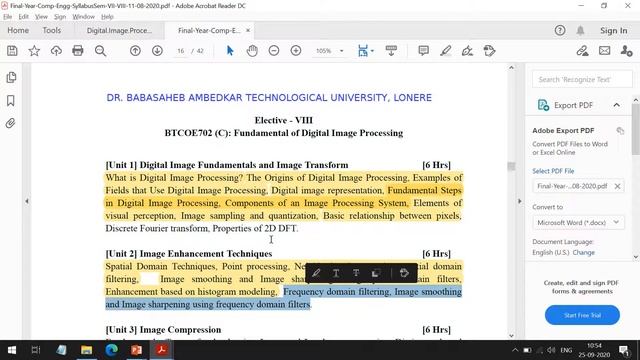Open the bookmarks panel
640x360 pixels.
[11, 100]
